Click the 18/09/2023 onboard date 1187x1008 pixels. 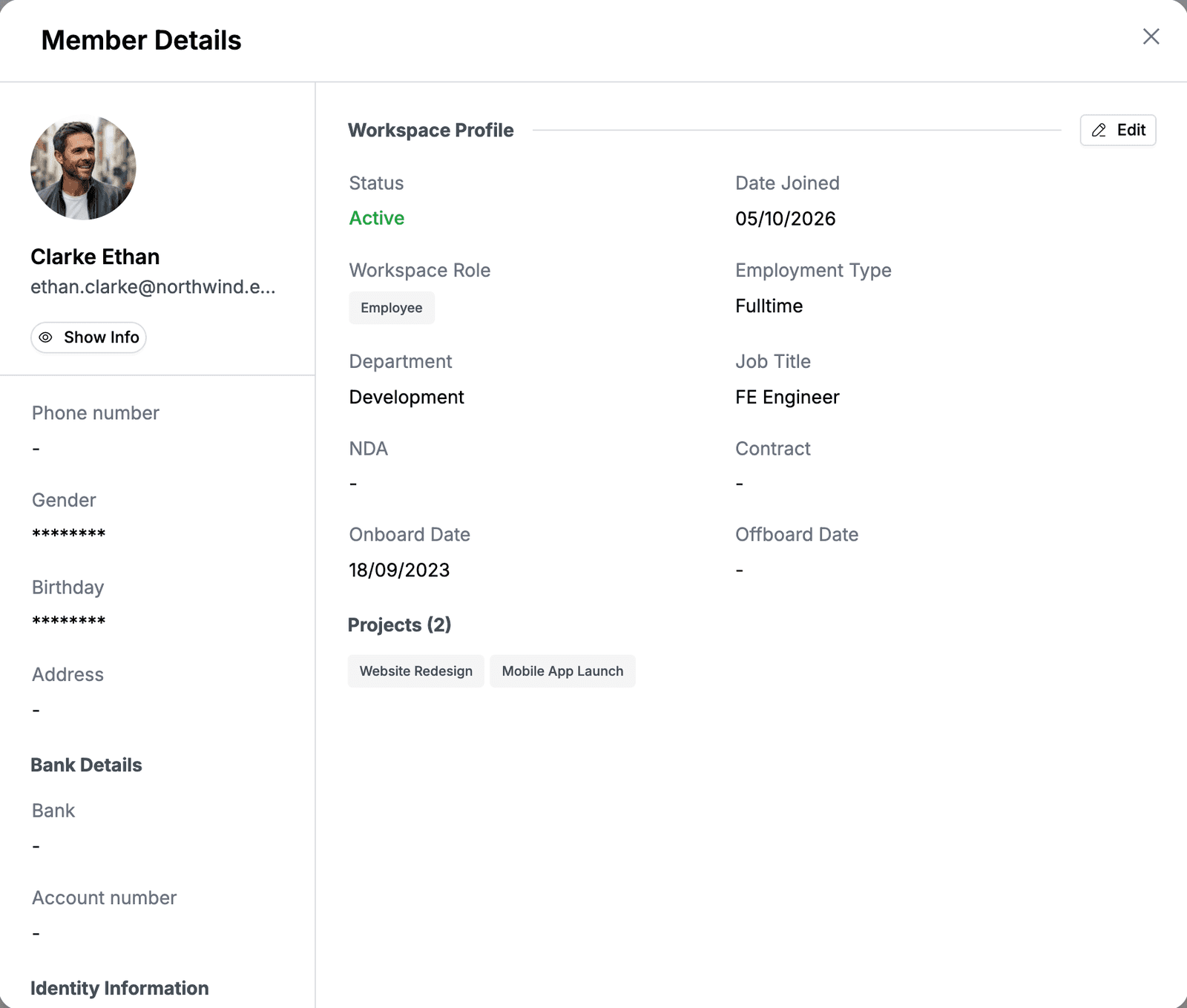tap(399, 570)
